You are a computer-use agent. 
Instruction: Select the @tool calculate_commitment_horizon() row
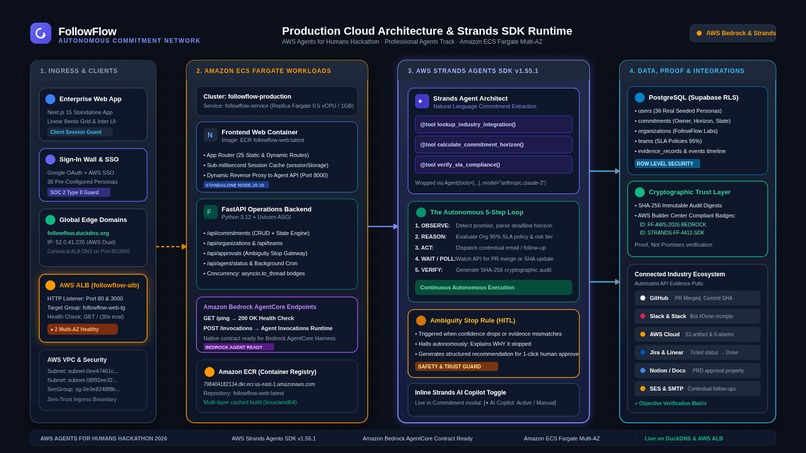(x=493, y=144)
